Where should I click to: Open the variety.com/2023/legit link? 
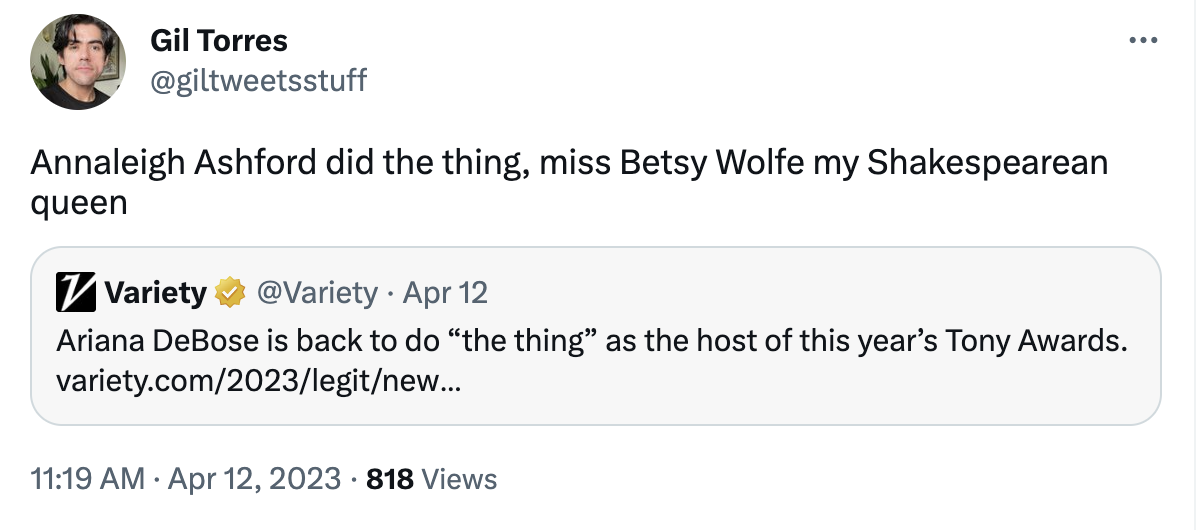click(x=259, y=380)
